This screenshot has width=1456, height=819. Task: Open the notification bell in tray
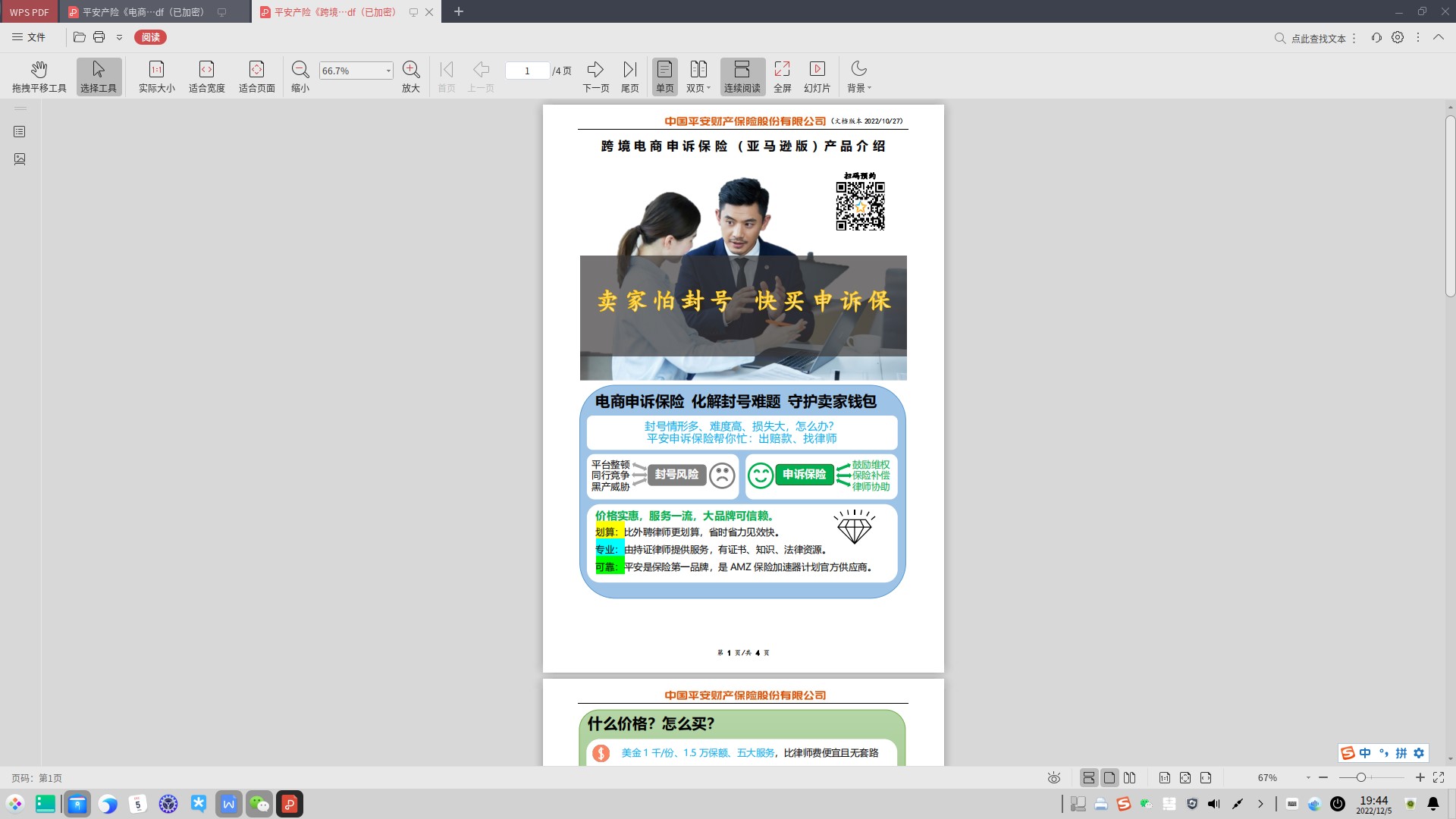point(1433,804)
